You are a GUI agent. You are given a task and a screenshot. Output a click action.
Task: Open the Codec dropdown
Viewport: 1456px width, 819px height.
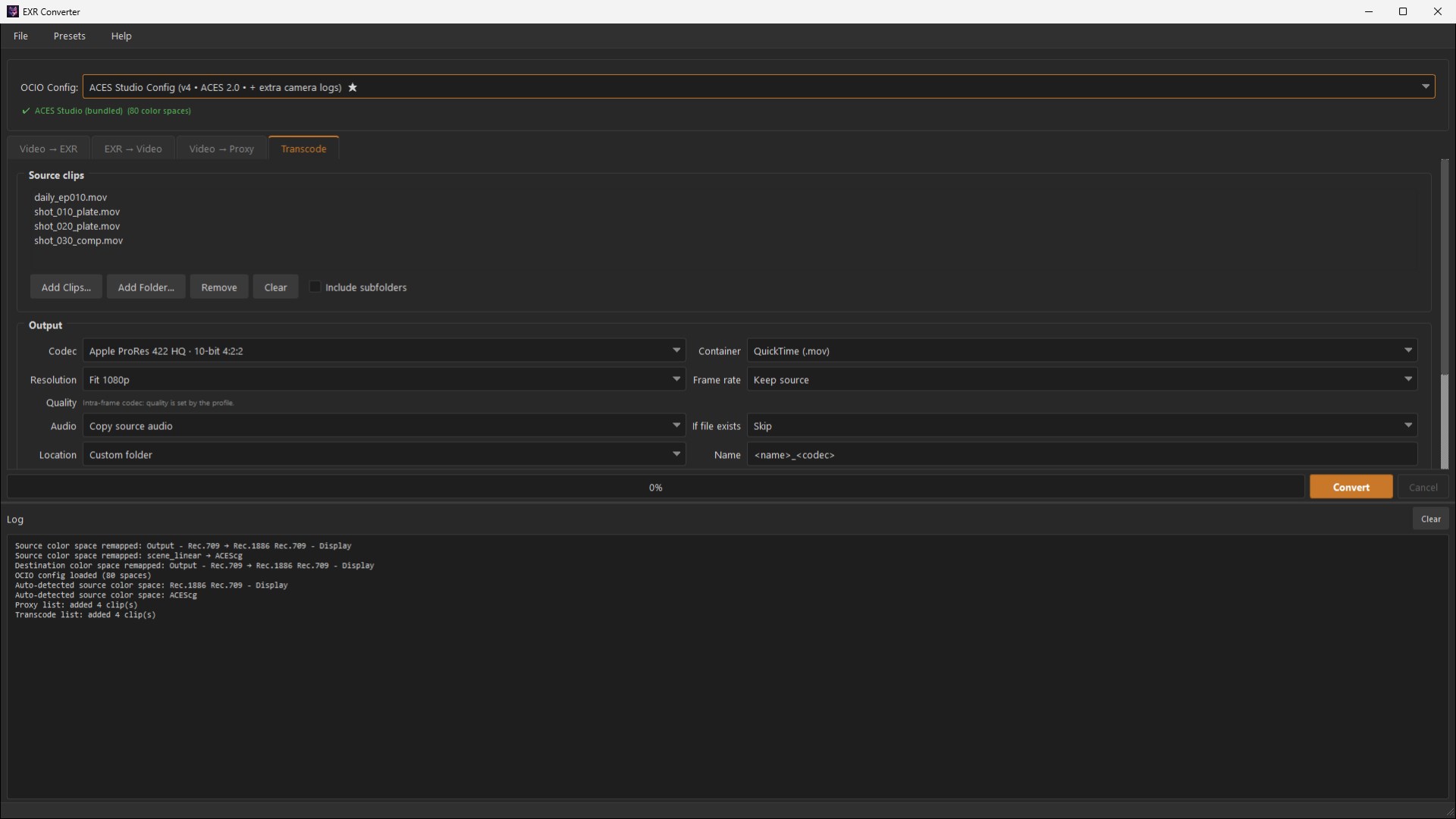point(384,350)
